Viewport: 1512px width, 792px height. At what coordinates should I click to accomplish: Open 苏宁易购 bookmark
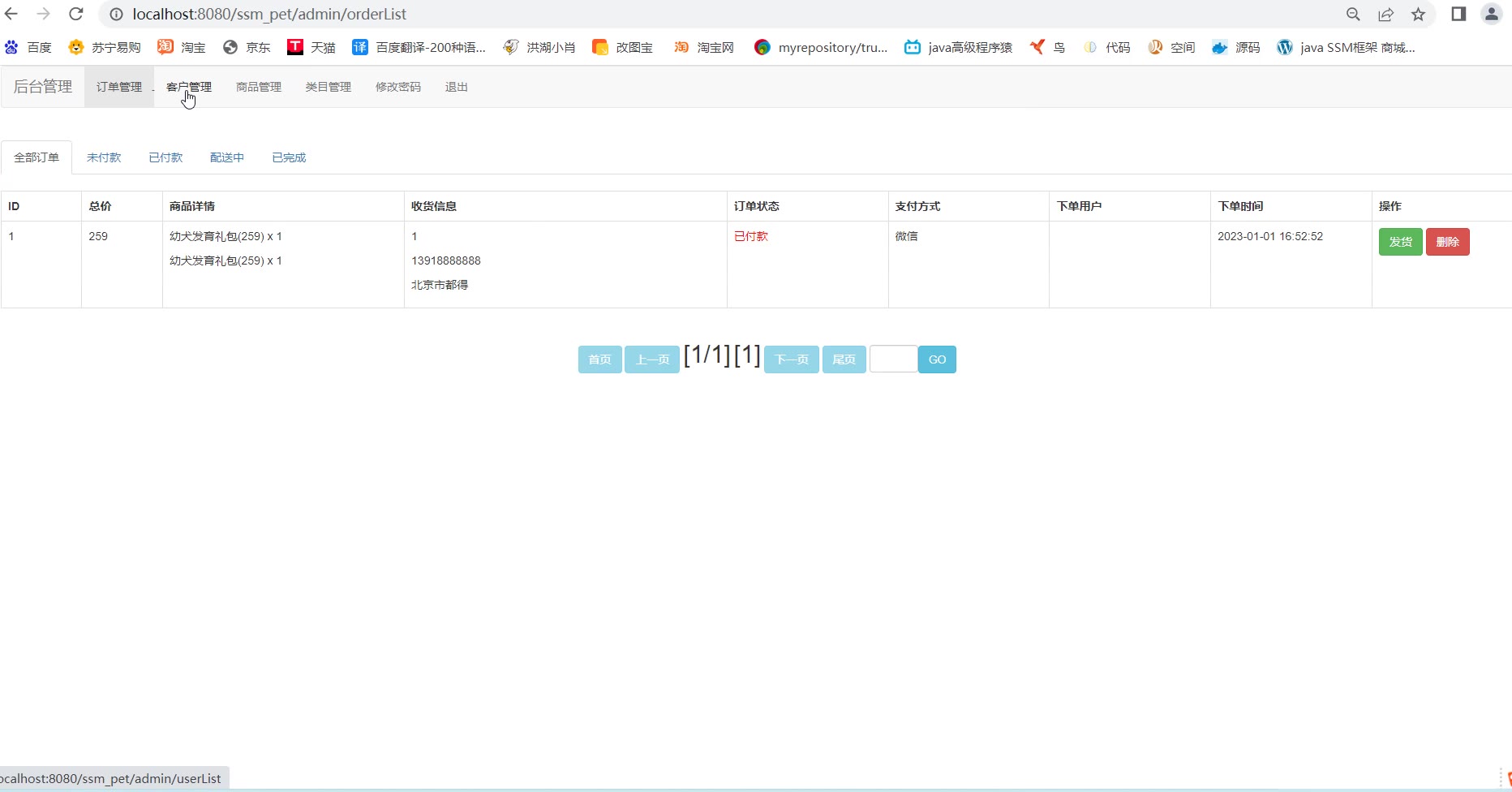click(x=105, y=48)
